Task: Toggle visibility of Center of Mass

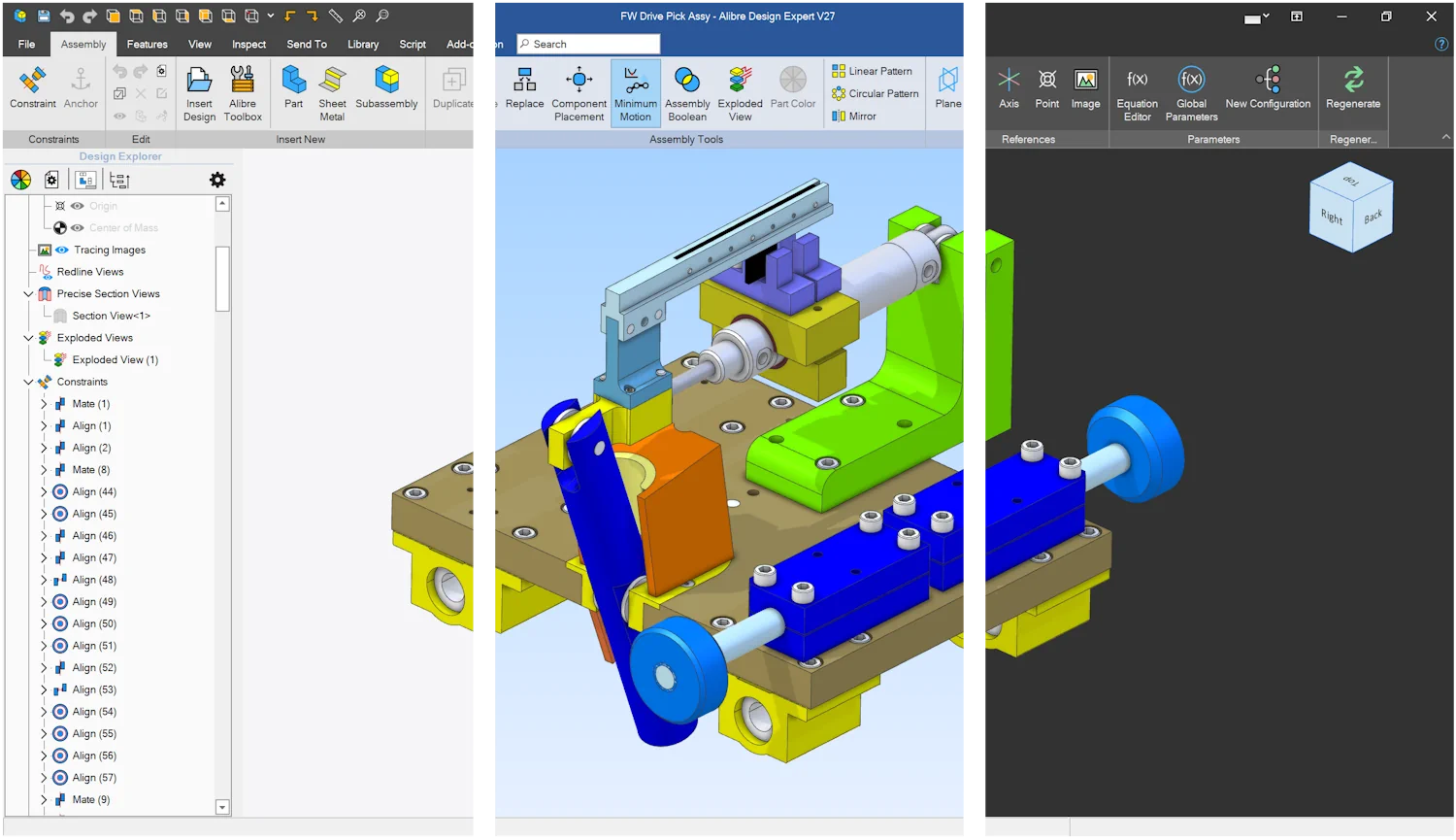Action: tap(78, 227)
